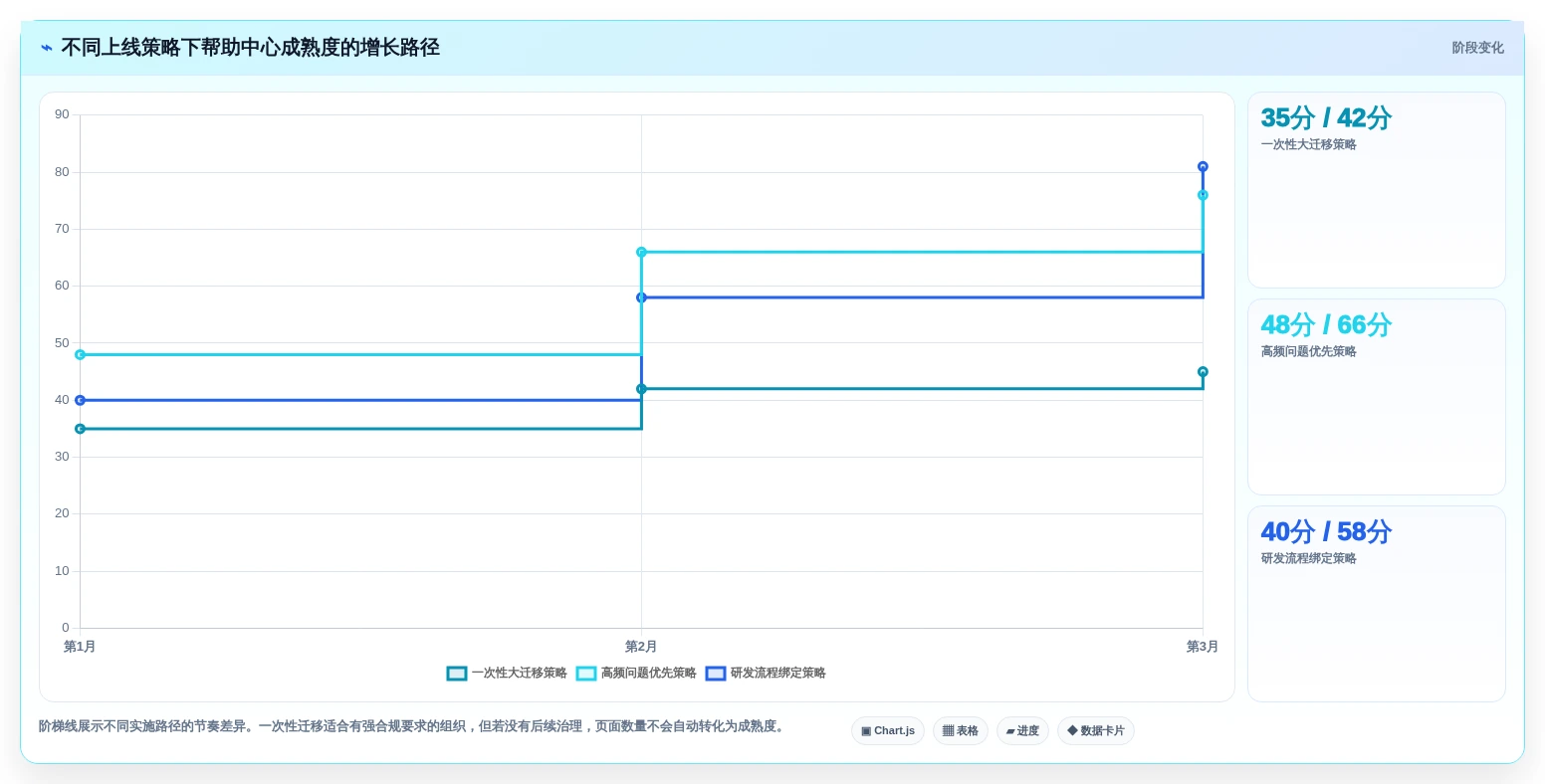The width and height of the screenshot is (1545, 784).
Task: Click the 35分 / 42分 card value
Action: point(1326,118)
